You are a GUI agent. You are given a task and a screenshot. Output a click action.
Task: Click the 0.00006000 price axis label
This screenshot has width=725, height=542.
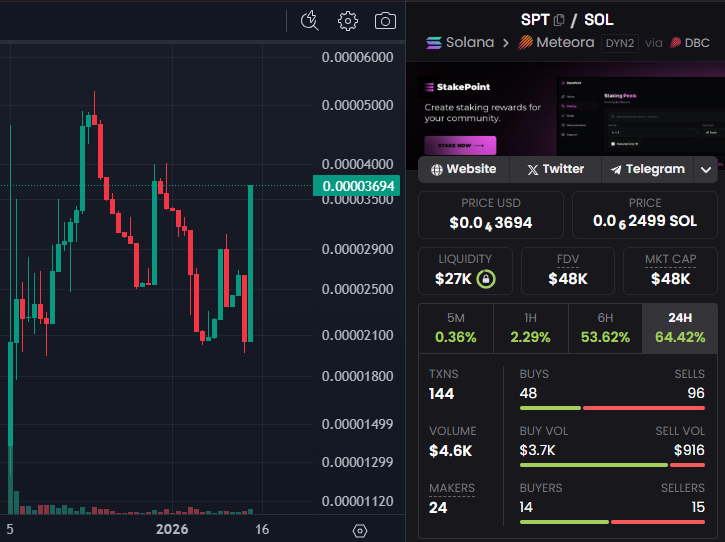pos(357,57)
